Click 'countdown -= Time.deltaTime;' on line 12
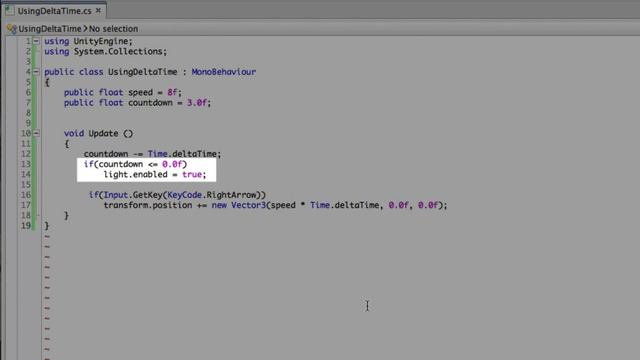 [152, 154]
